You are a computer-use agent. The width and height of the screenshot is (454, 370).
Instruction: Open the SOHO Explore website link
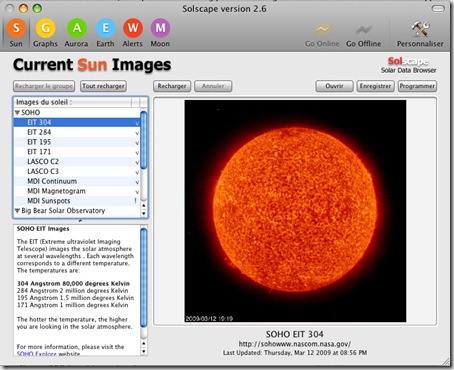pos(37,354)
